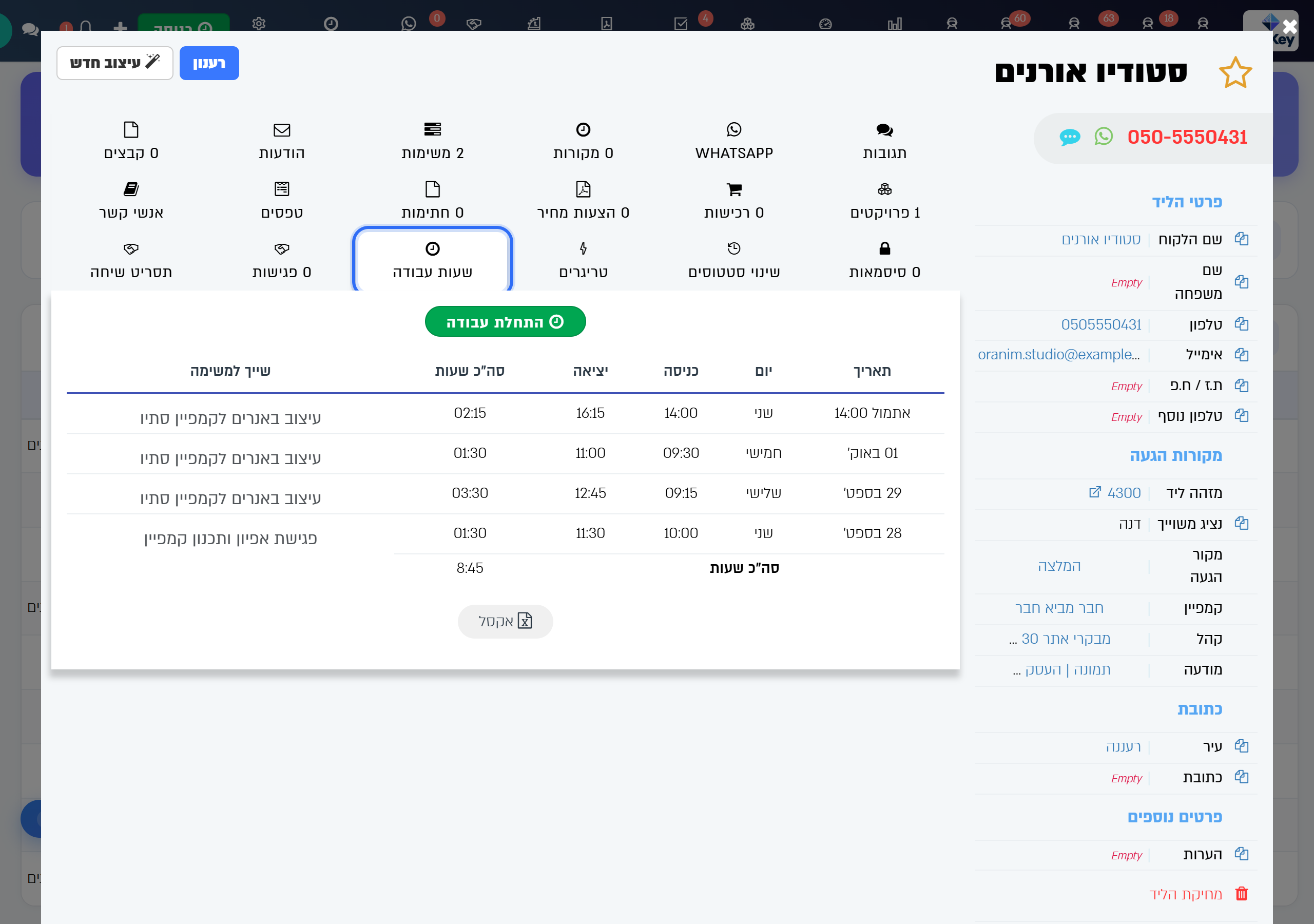Open the WHATSAPP tab

(x=733, y=141)
